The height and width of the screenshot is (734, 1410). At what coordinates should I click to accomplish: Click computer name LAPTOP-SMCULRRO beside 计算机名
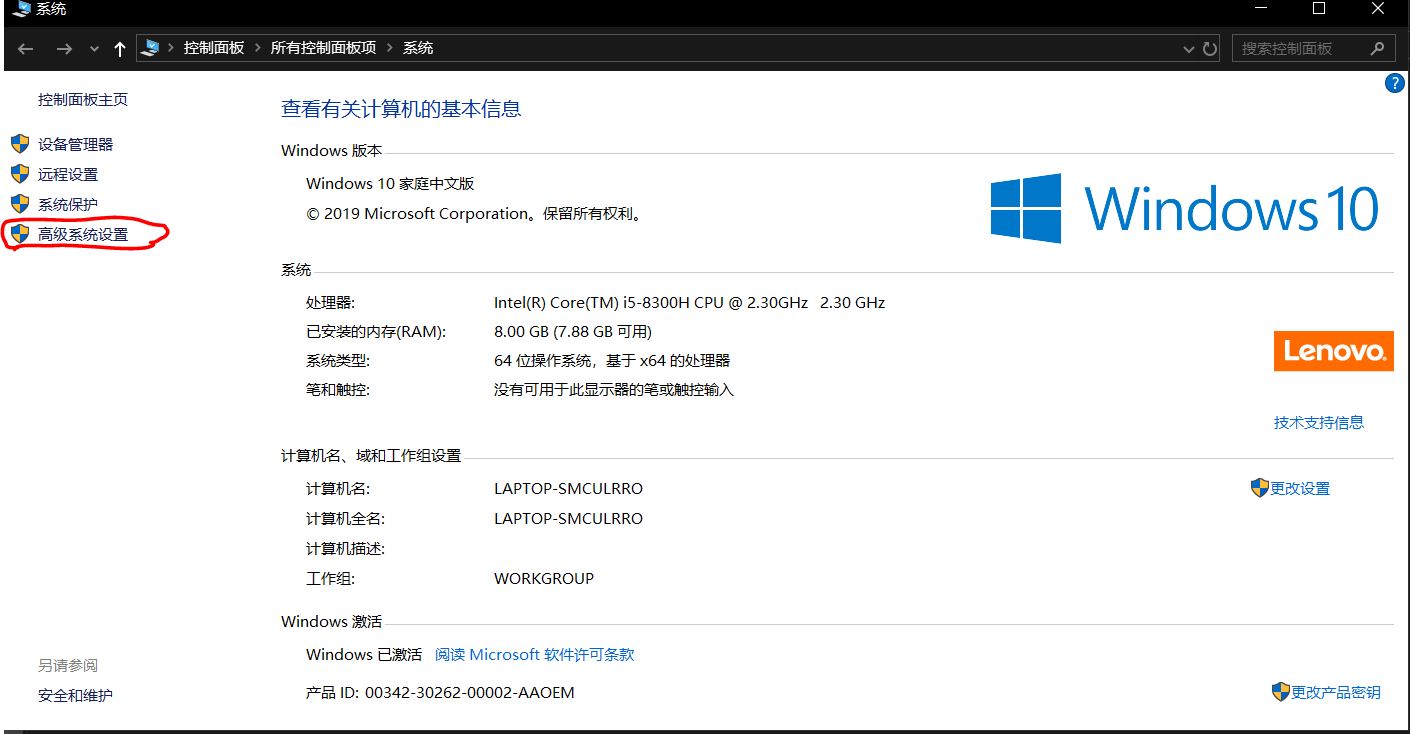568,489
